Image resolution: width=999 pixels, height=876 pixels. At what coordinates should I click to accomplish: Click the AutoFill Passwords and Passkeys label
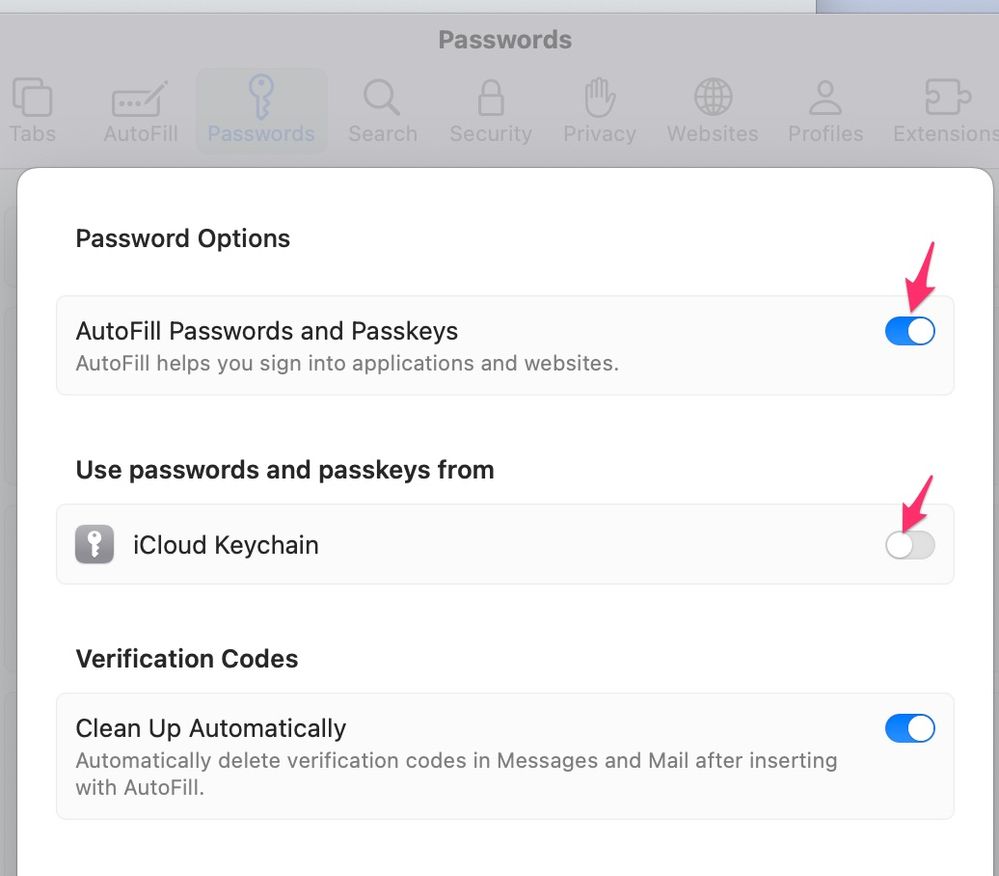pyautogui.click(x=267, y=331)
